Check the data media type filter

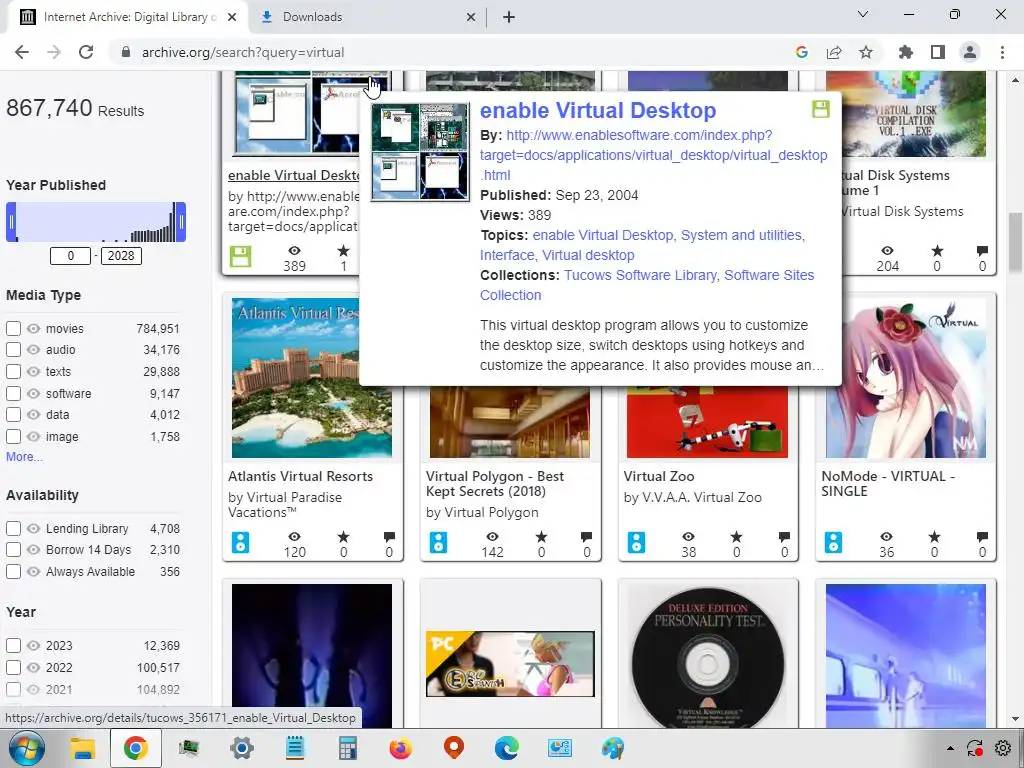pos(13,414)
